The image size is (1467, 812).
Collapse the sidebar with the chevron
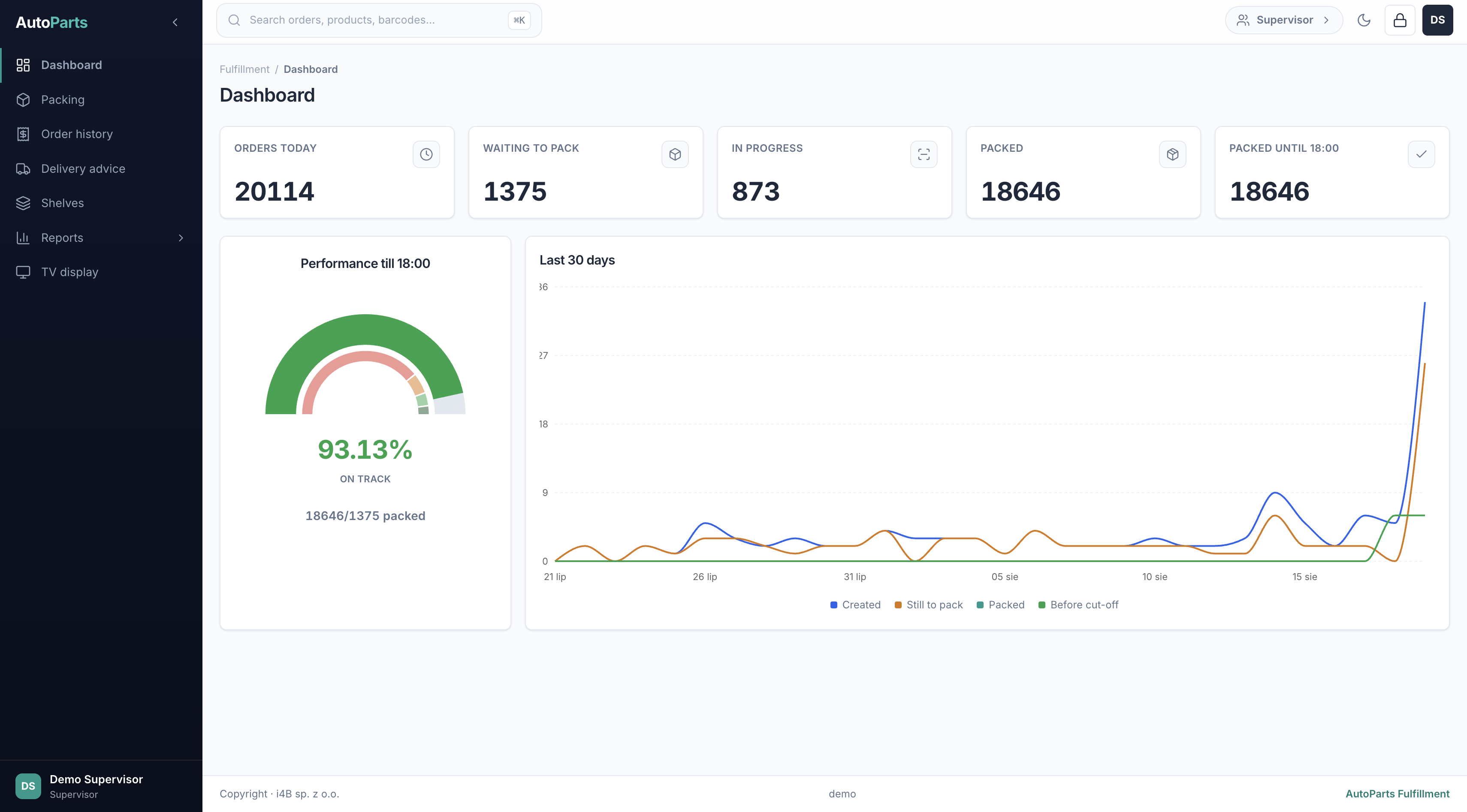(x=175, y=22)
